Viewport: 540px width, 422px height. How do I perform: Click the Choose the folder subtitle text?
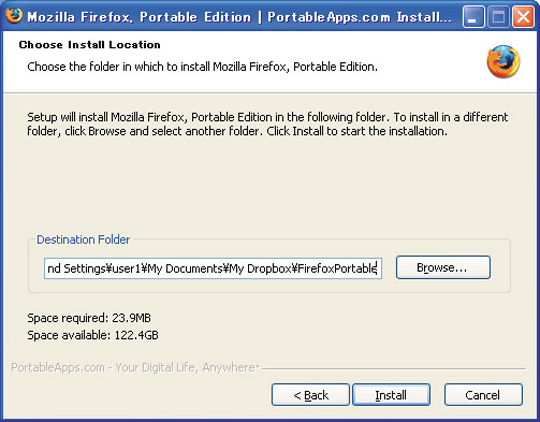click(x=202, y=66)
